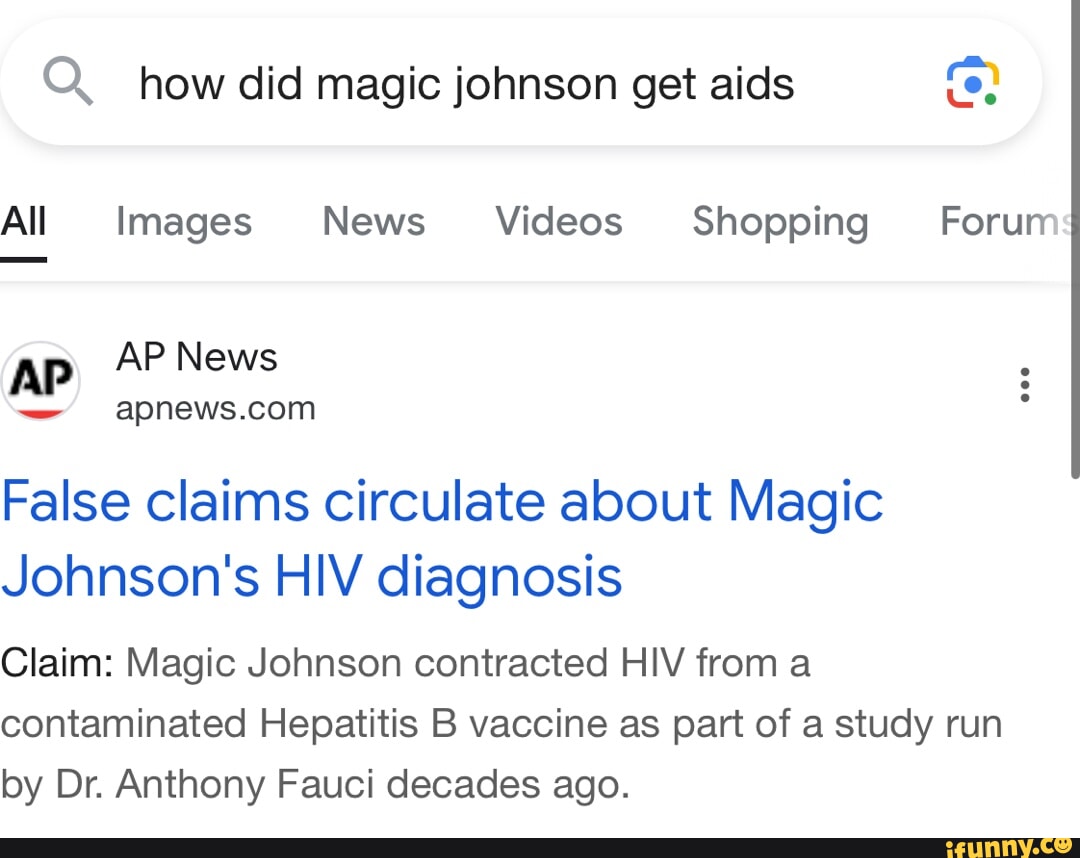1080x858 pixels.
Task: Click the snippet text mentioning Anthony Fauci
Action: [315, 784]
